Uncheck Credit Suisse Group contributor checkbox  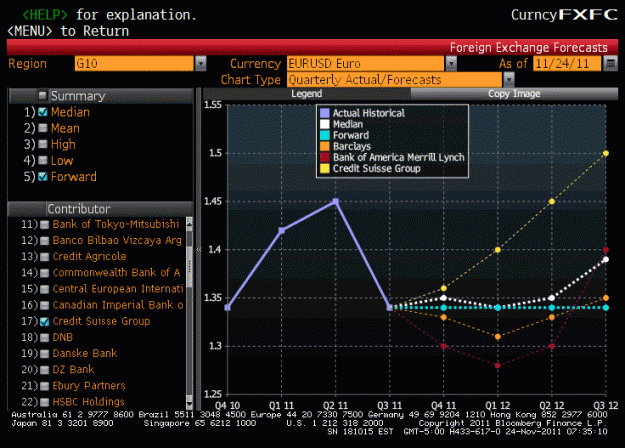pos(45,321)
